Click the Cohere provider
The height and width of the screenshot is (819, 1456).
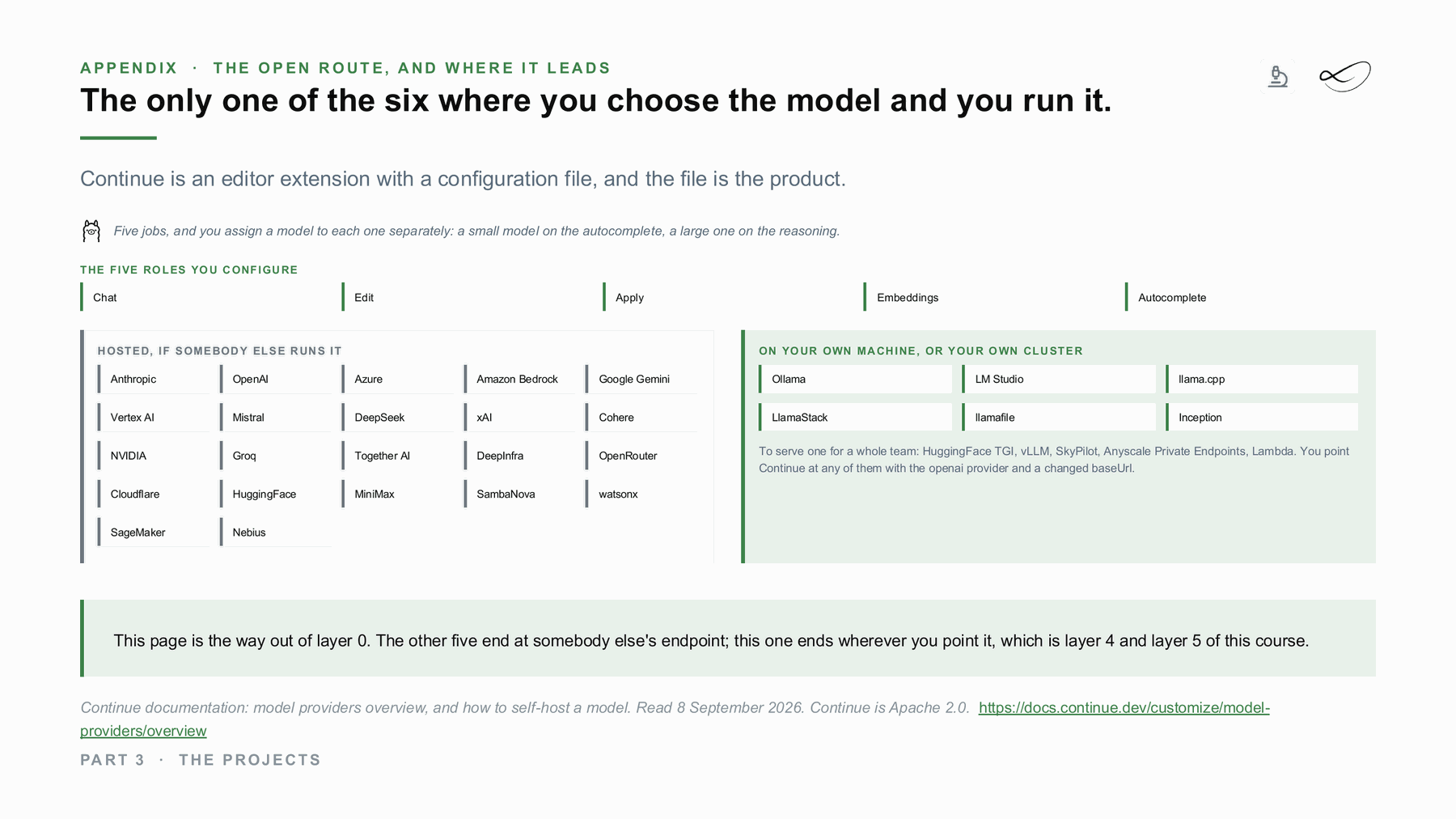642,418
